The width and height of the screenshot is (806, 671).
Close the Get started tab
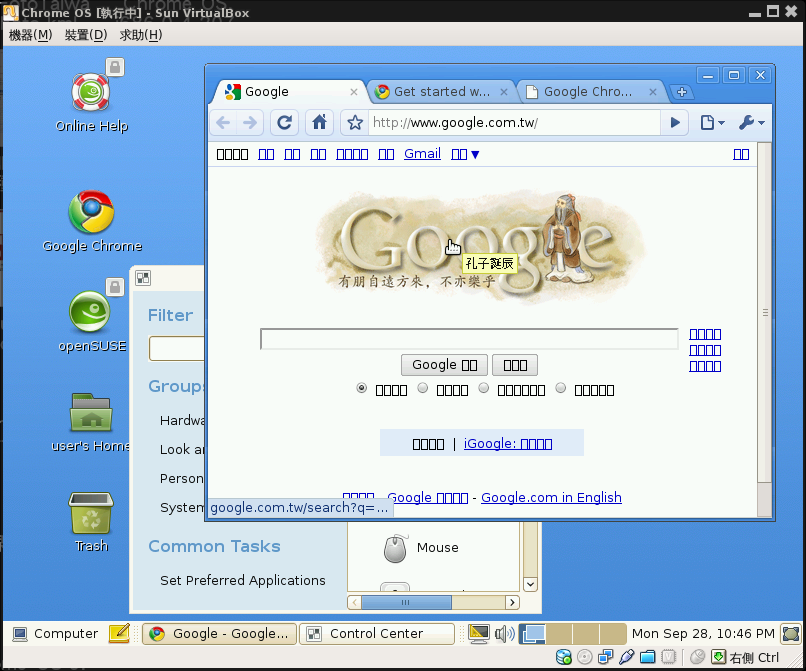pos(504,92)
